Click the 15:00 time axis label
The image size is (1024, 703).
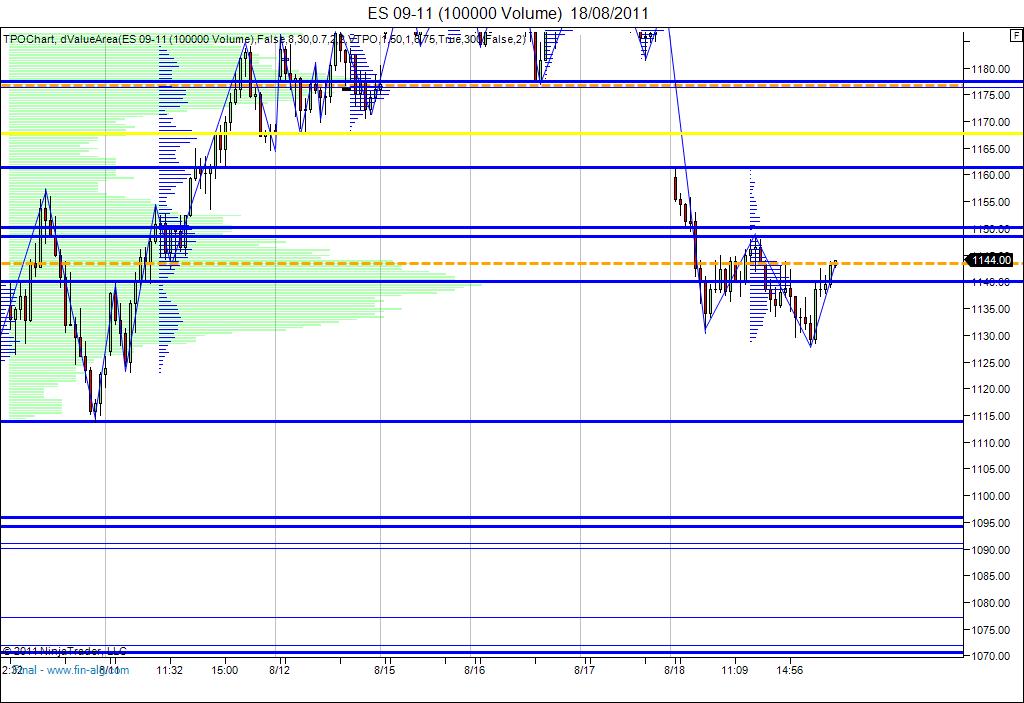(x=224, y=670)
